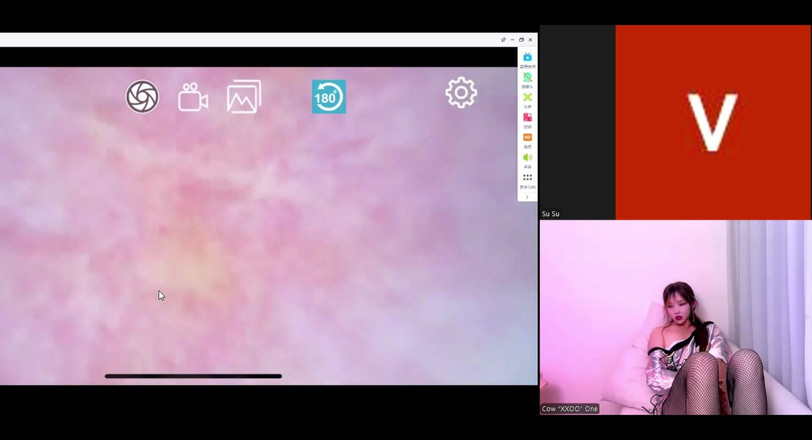Toggle the orange HD quality icon

point(527,138)
